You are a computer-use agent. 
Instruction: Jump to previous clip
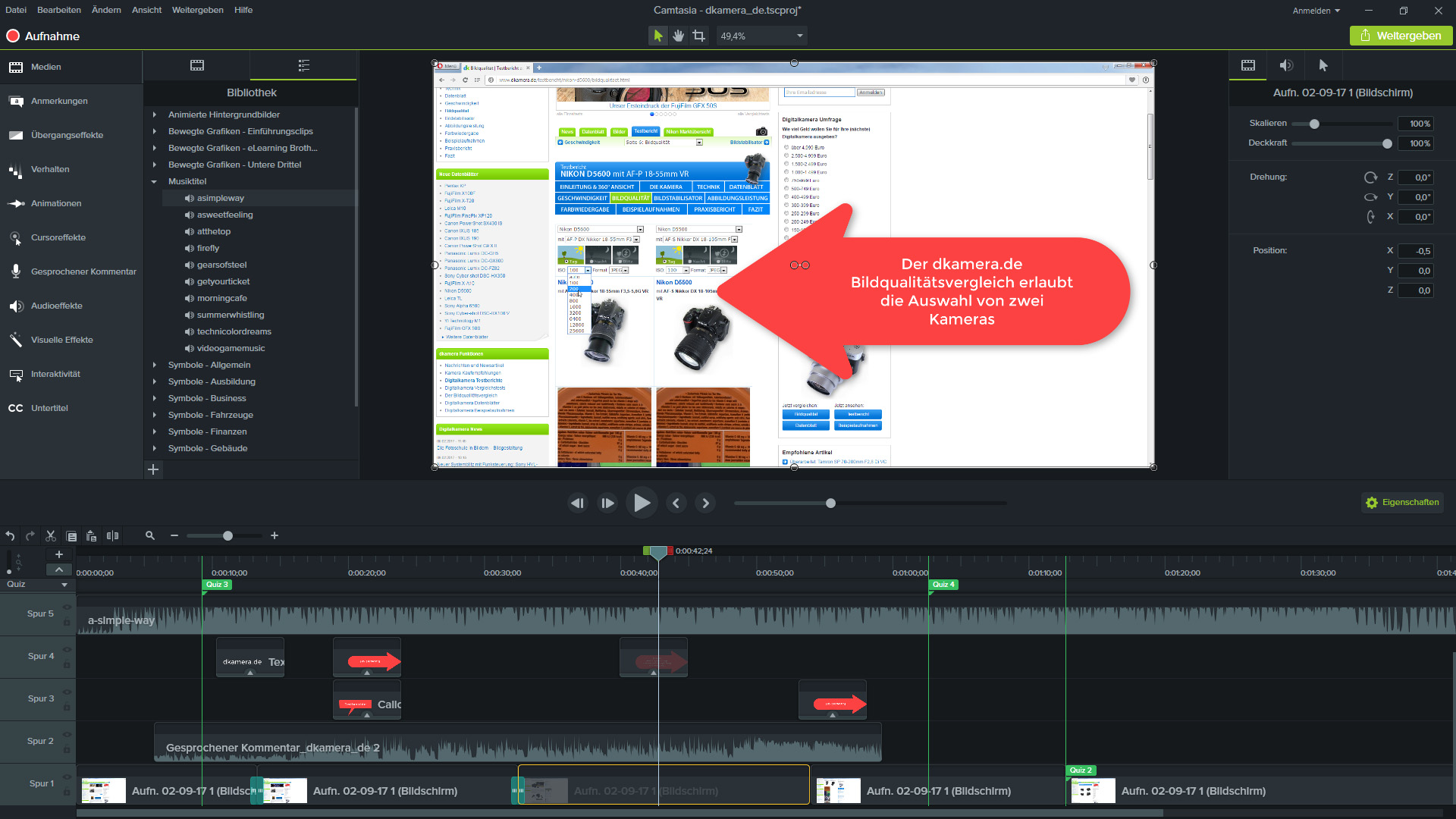(676, 503)
